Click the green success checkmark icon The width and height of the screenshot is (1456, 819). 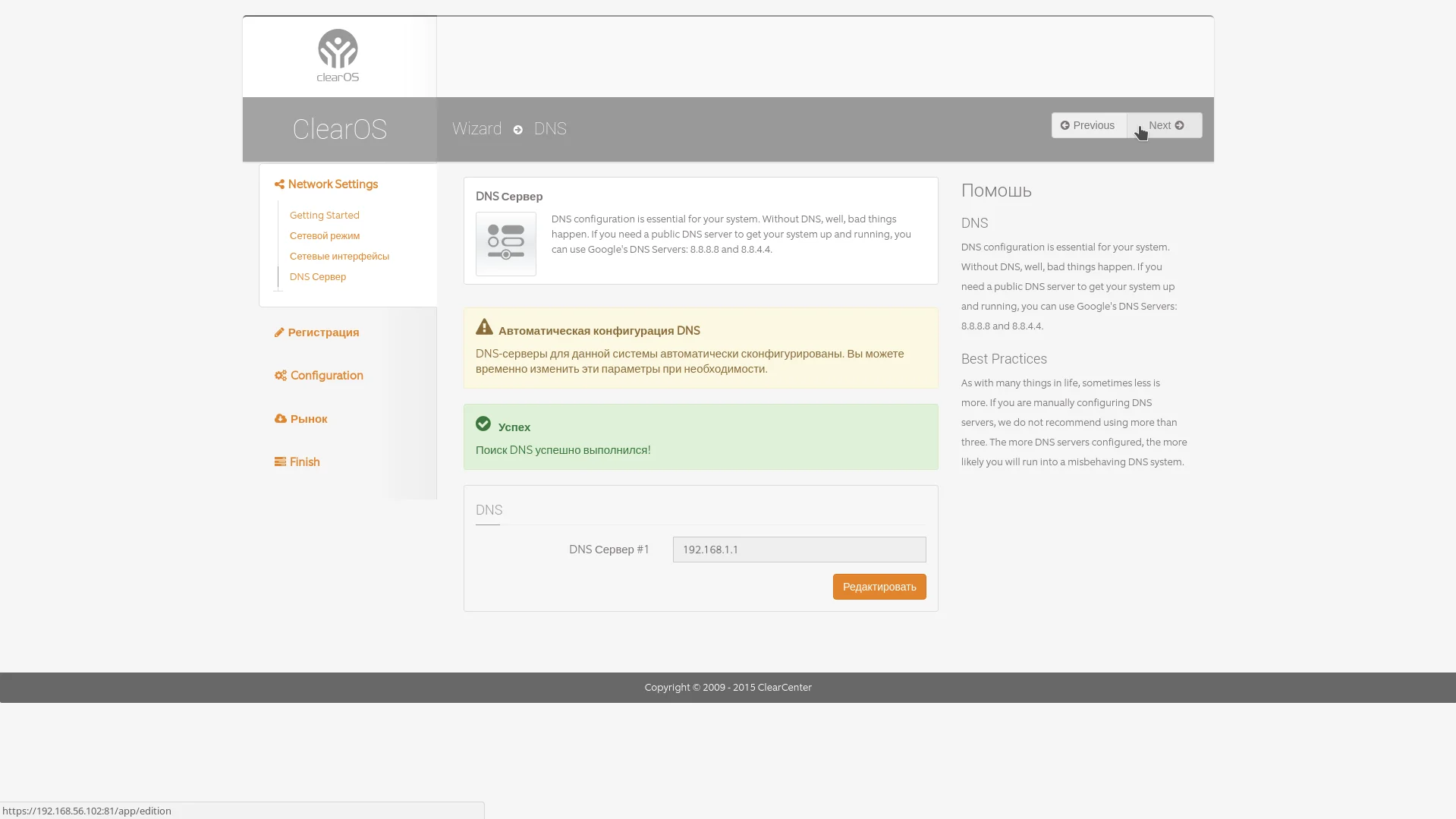coord(483,424)
